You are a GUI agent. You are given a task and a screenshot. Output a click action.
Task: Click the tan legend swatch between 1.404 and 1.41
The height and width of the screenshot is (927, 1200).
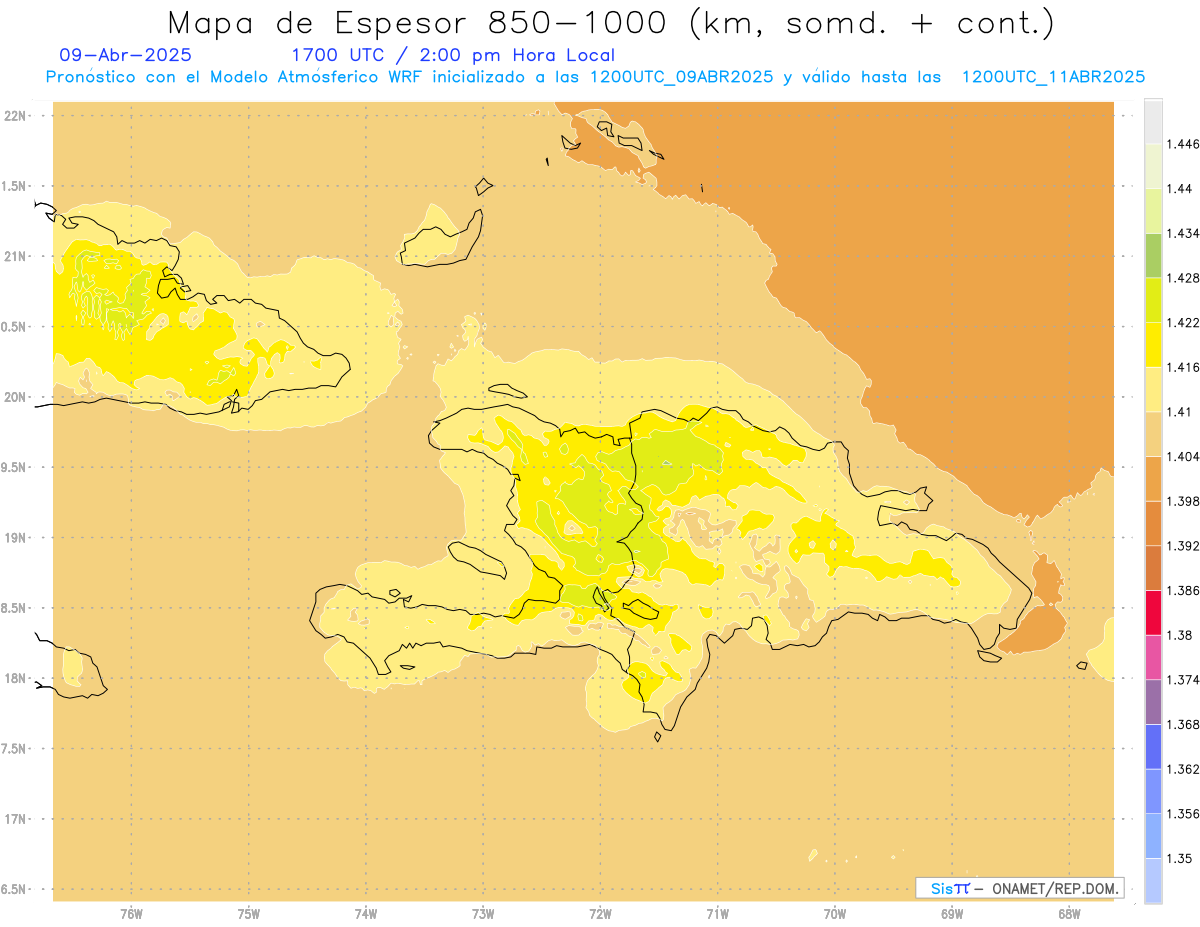(1153, 434)
